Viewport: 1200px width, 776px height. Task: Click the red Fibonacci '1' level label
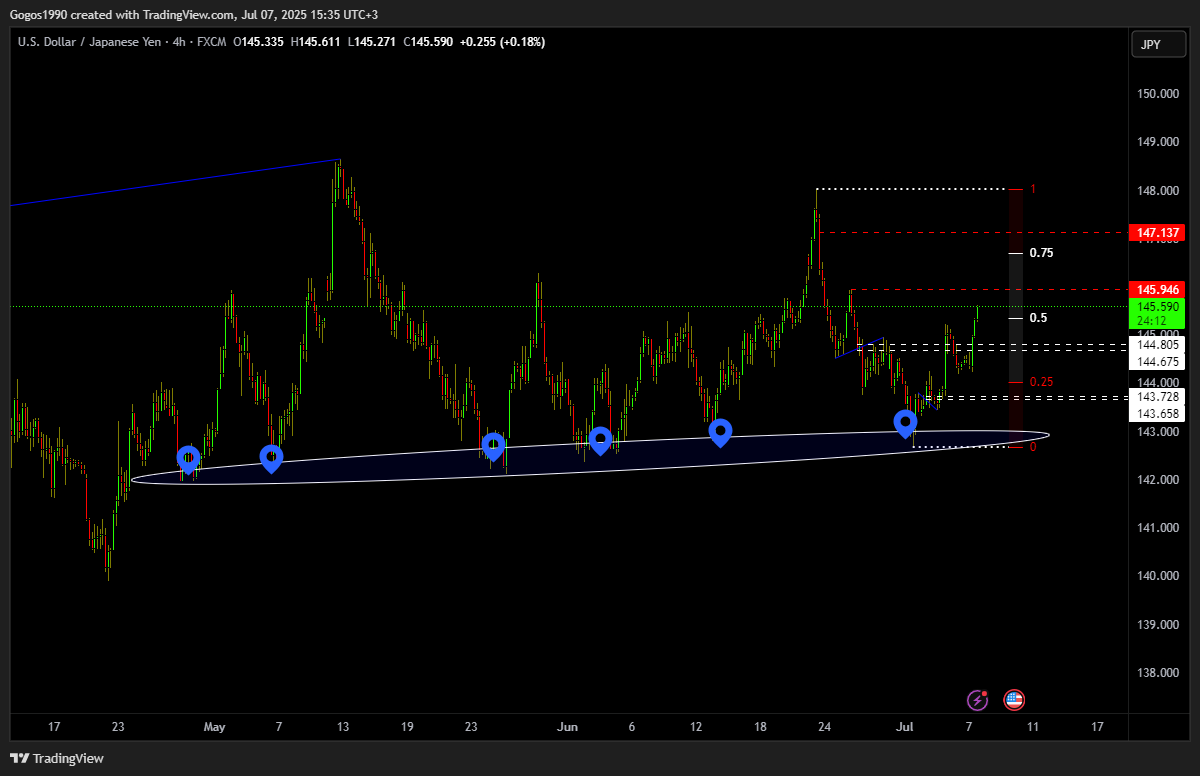(x=1033, y=189)
